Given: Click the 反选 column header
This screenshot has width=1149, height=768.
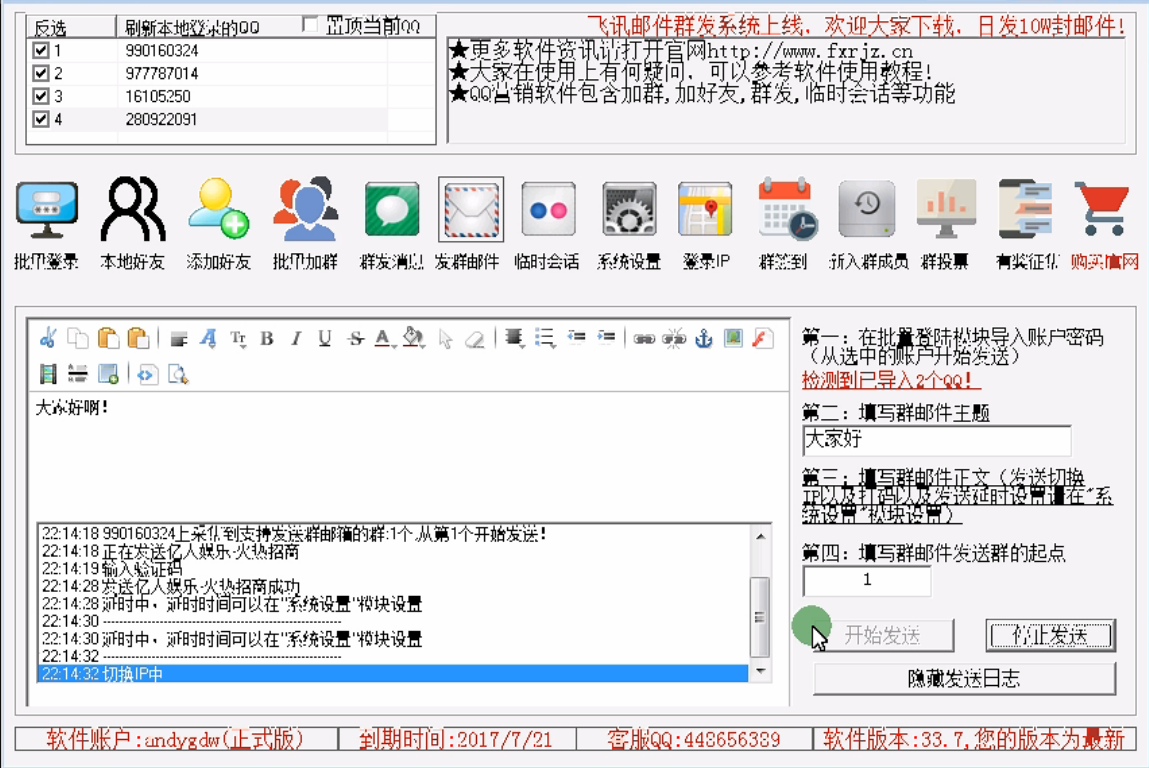Looking at the screenshot, I should click(50, 28).
